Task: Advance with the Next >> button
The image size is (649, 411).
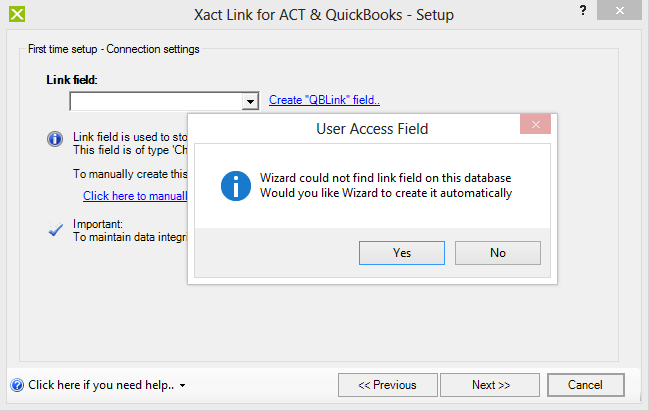Action: pyautogui.click(x=490, y=385)
